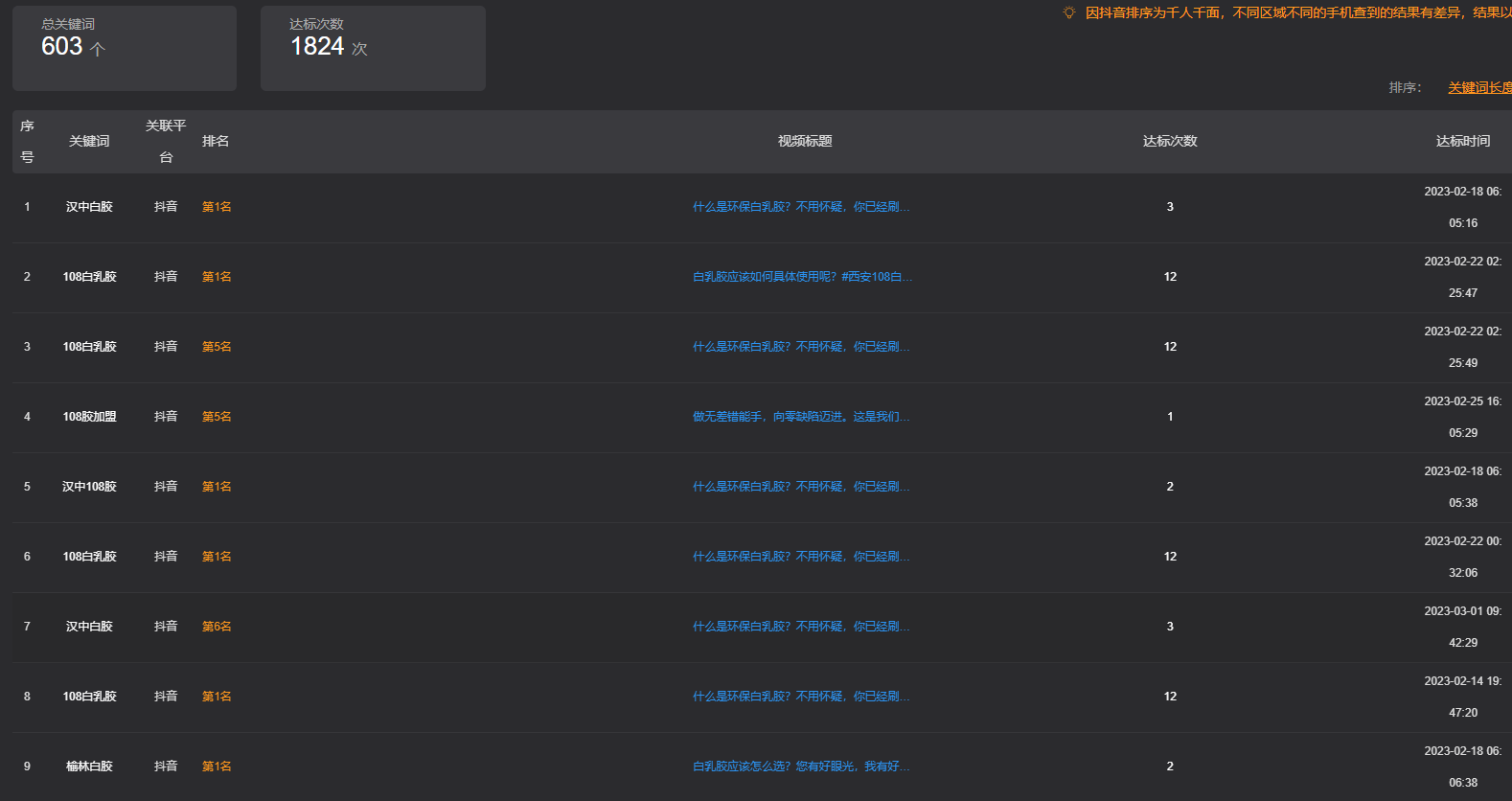The image size is (1512, 801).
Task: Sort by 关键词长度 link
Action: coord(1479,87)
